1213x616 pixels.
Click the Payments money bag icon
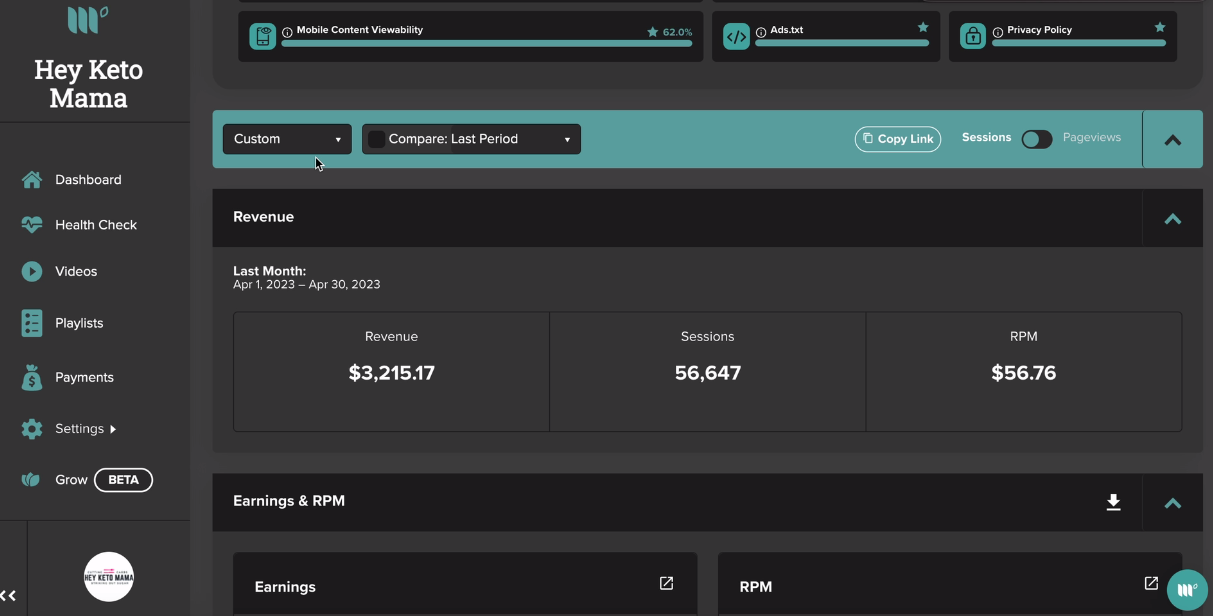point(32,377)
